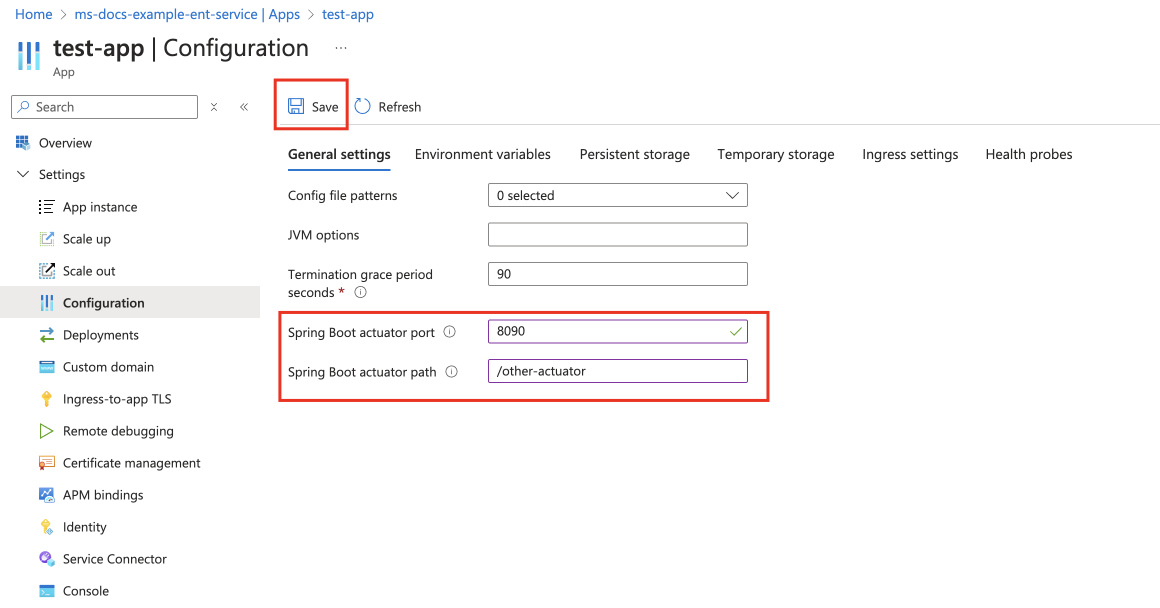Screen dimensions: 1160x608
Task: Switch to Ingress settings tab
Action: [910, 155]
